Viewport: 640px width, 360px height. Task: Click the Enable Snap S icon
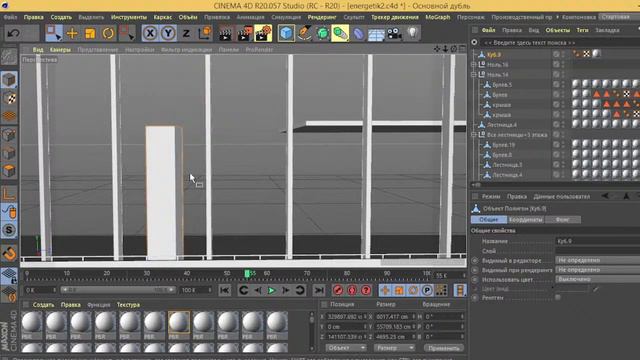pyautogui.click(x=9, y=230)
